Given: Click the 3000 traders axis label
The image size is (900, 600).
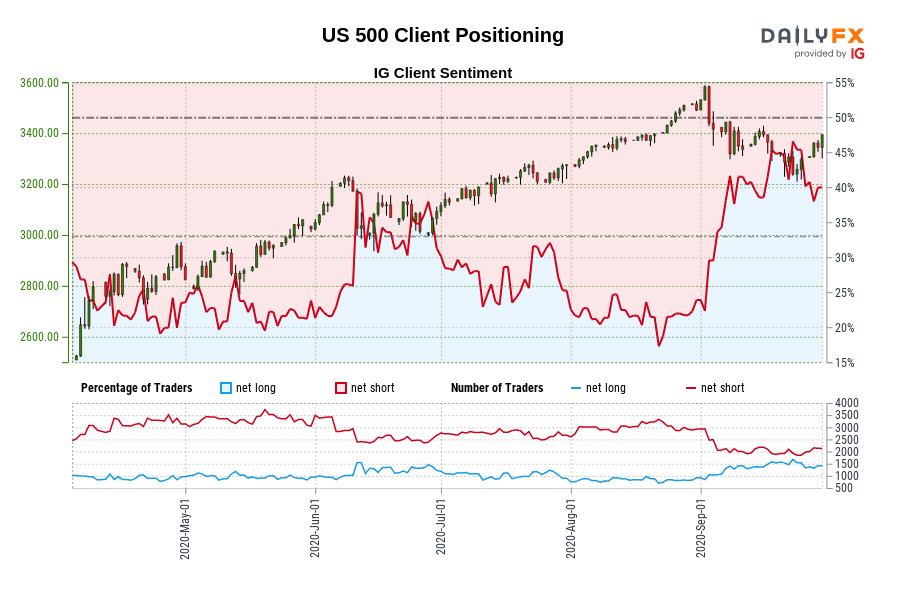Looking at the screenshot, I should click(x=847, y=428).
